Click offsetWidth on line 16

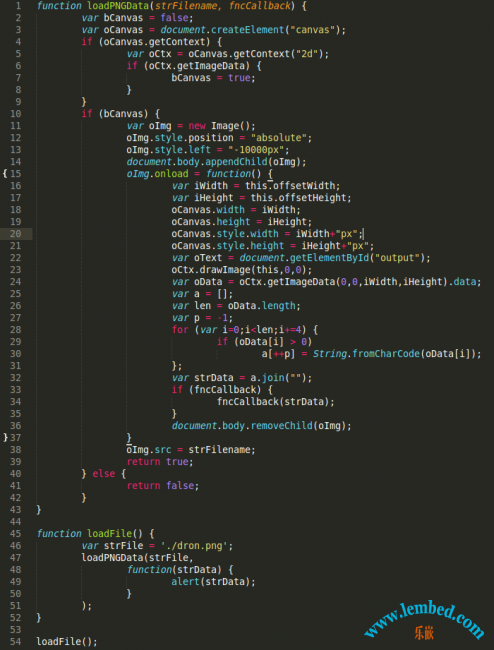tap(306, 186)
